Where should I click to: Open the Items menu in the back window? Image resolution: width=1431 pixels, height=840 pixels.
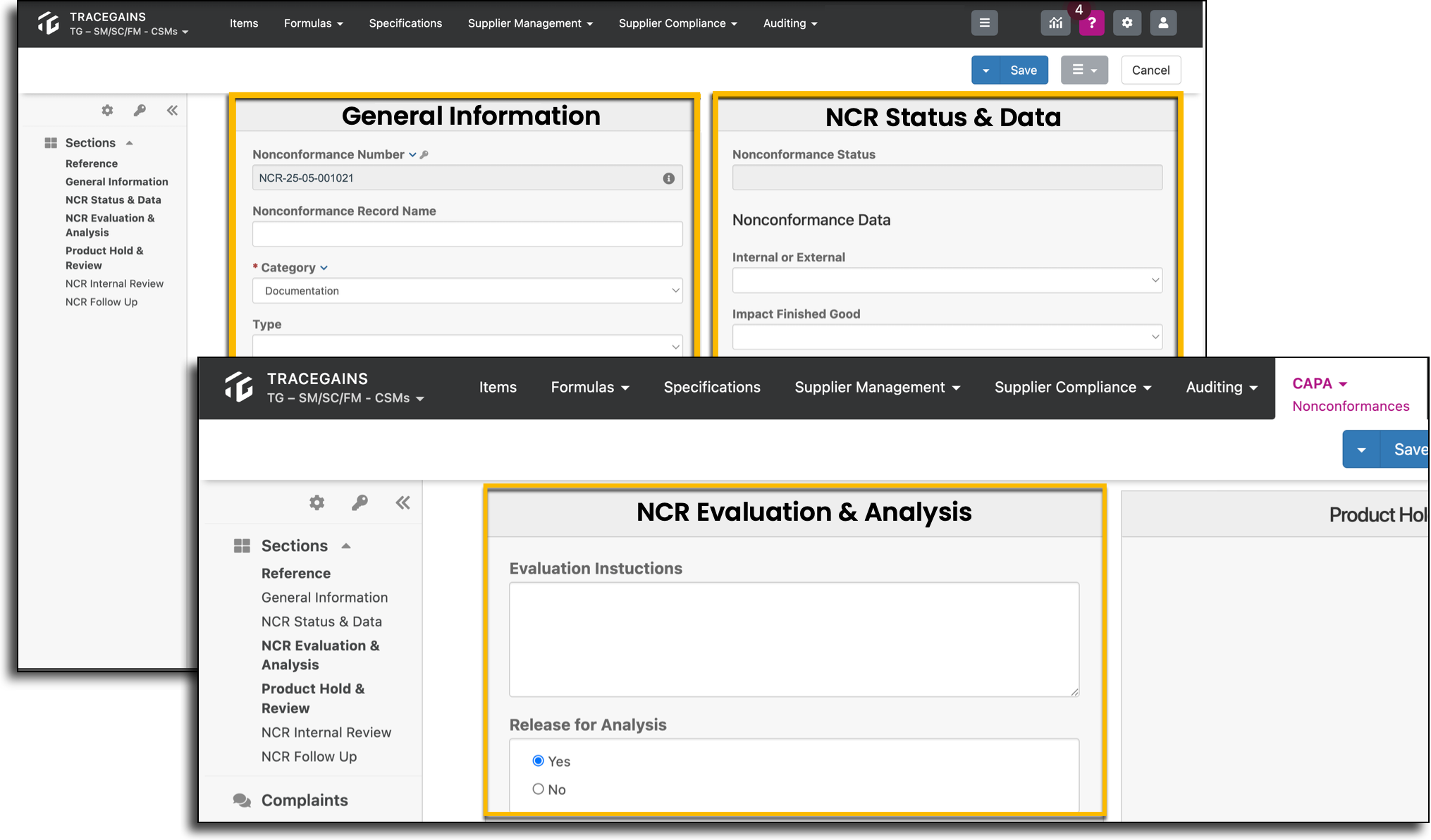244,23
